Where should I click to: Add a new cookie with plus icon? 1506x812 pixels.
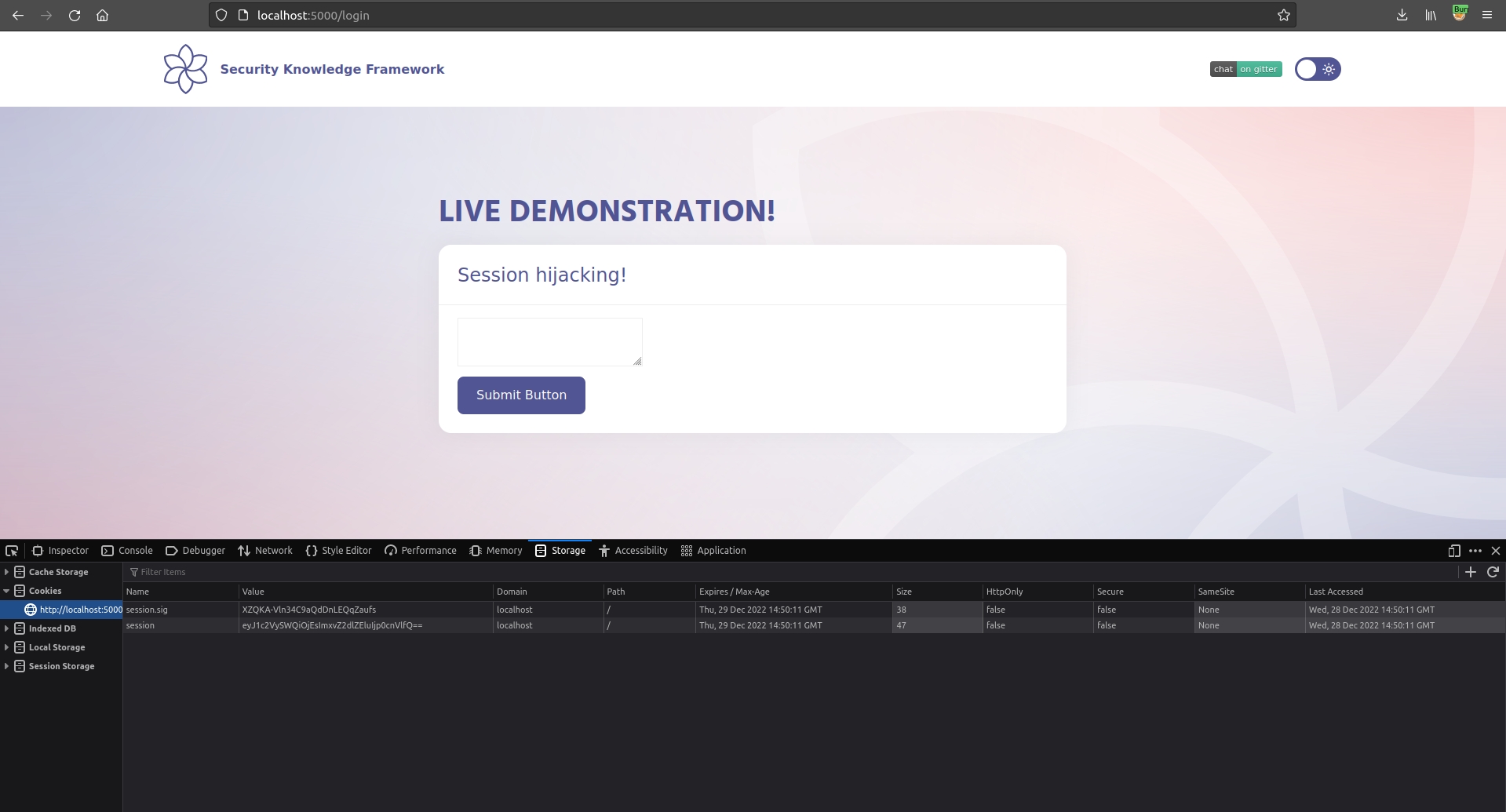point(1471,572)
